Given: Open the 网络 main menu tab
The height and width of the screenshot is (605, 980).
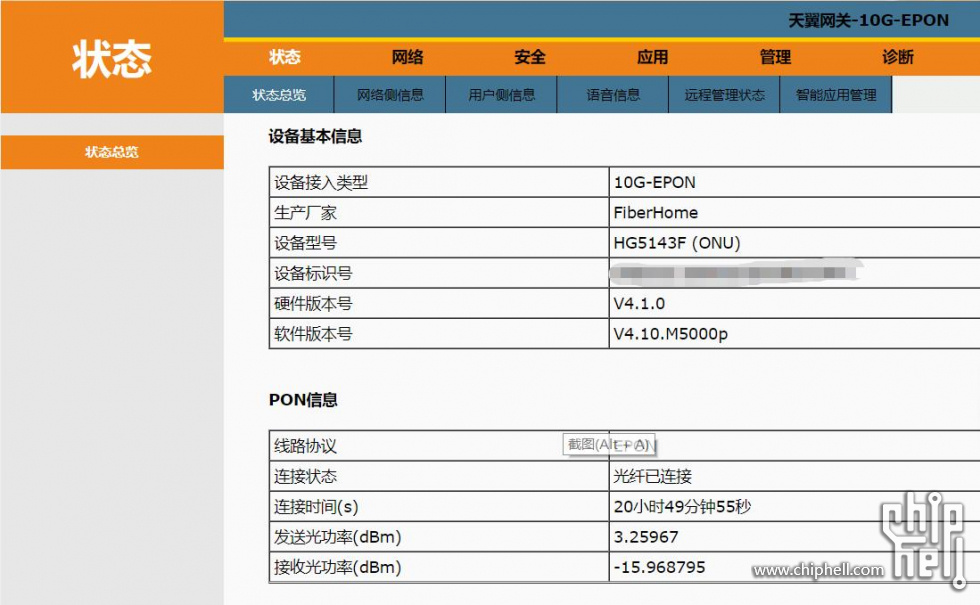Looking at the screenshot, I should (408, 58).
